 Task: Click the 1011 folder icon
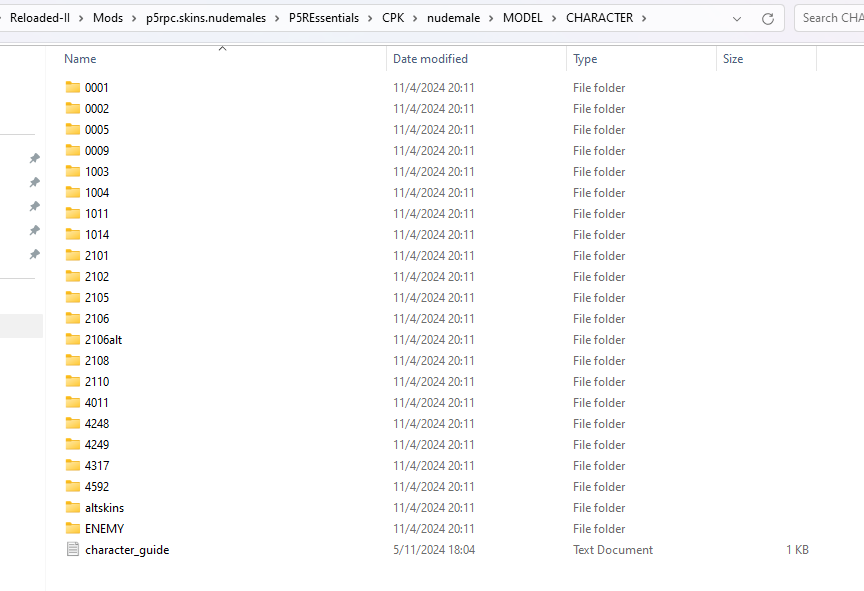pyautogui.click(x=73, y=213)
